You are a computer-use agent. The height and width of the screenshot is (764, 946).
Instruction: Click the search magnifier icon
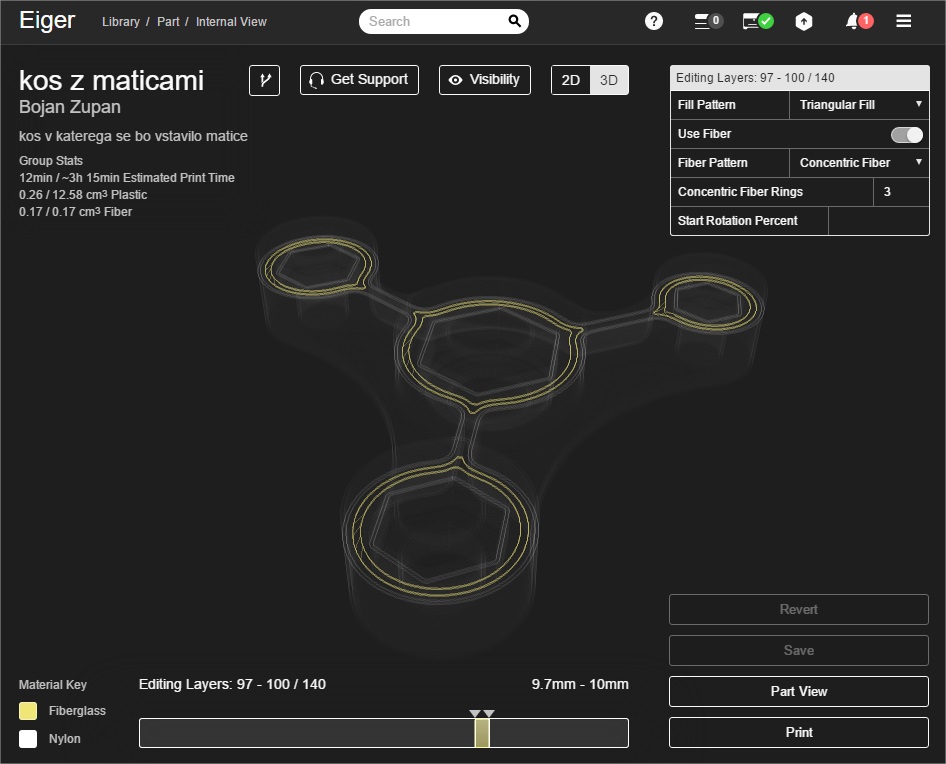(x=514, y=21)
